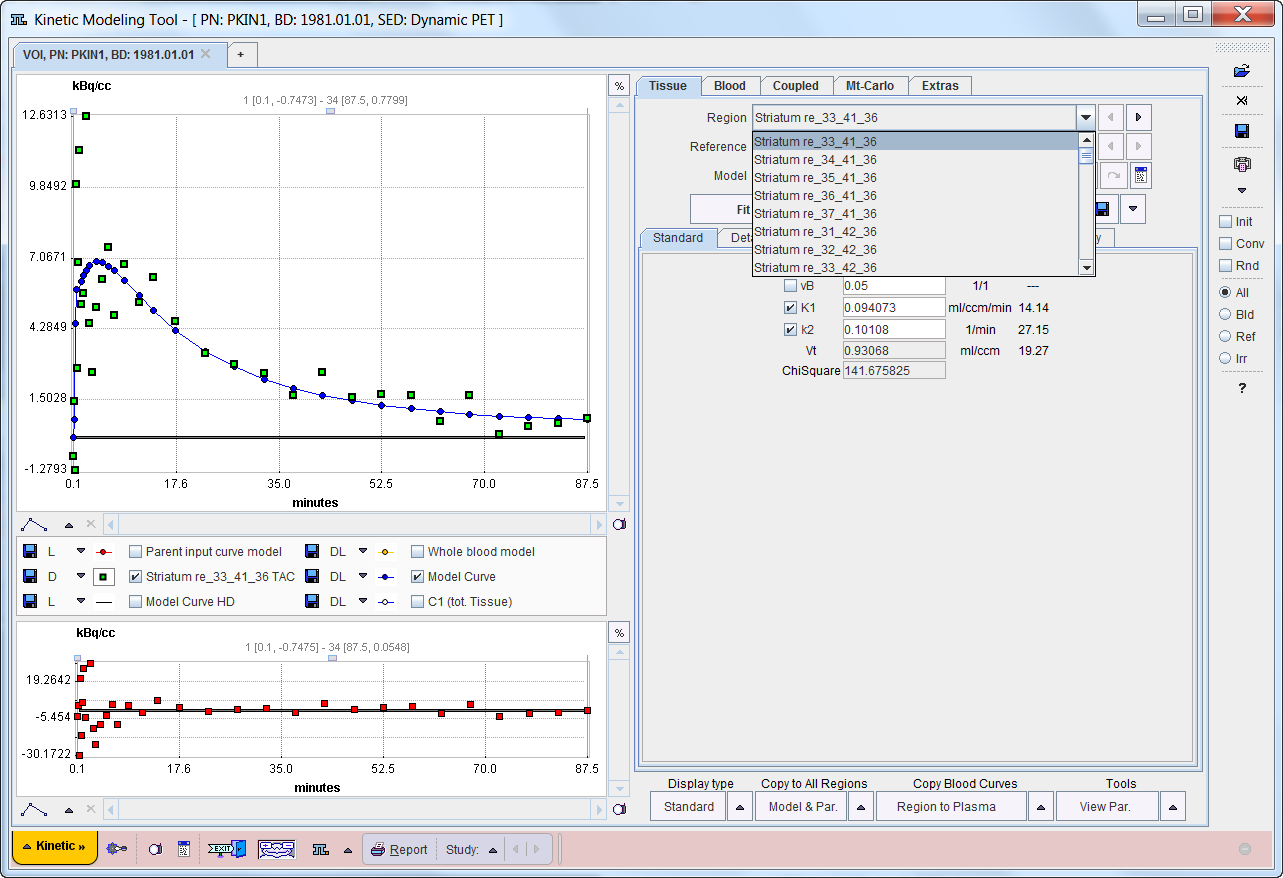
Task: Save Model Curve HD with floppy icon
Action: pos(31,601)
